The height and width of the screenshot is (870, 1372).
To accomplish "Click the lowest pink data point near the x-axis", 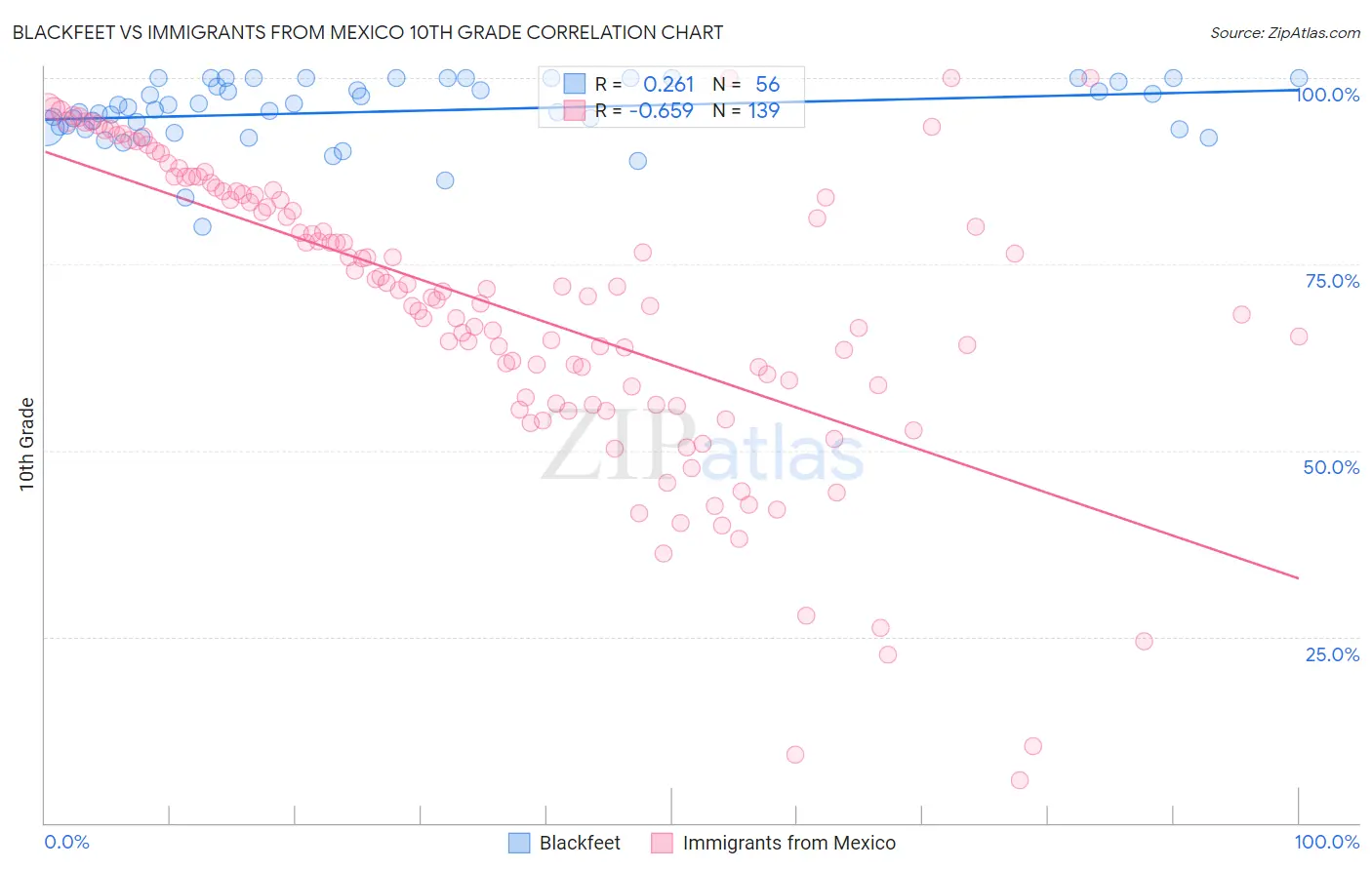I will pyautogui.click(x=1020, y=780).
